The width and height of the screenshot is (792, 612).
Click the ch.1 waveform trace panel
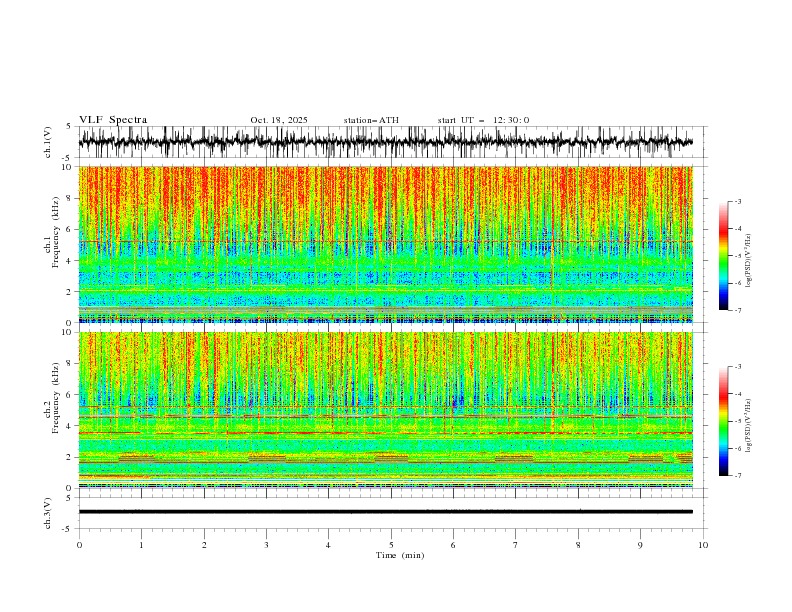tap(392, 142)
